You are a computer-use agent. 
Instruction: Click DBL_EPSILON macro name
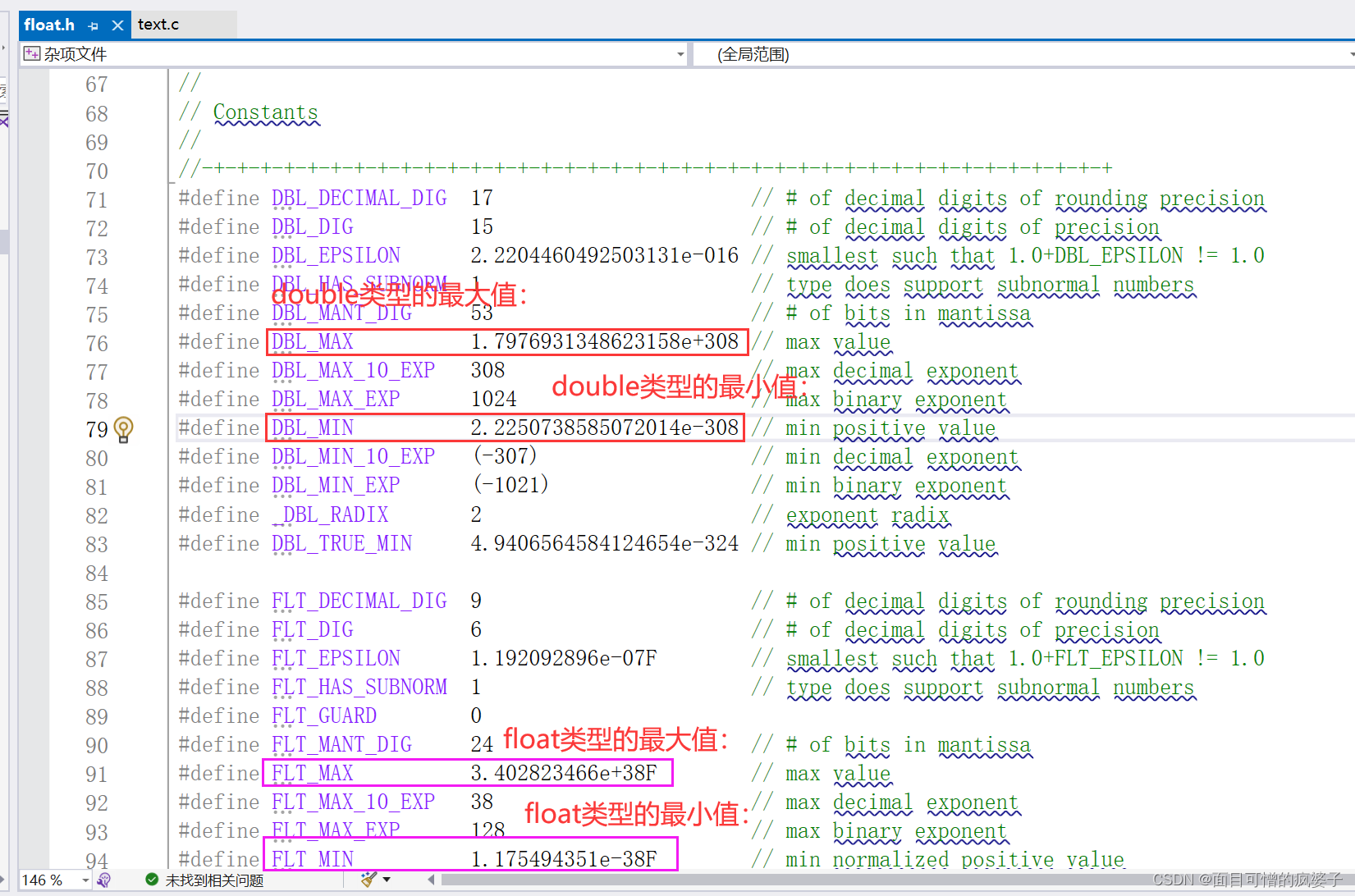[336, 255]
